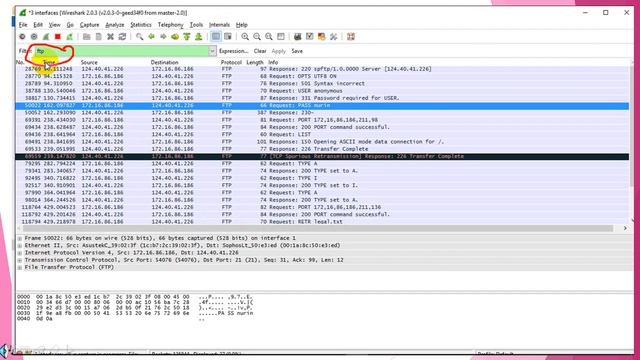Open the Internals menu

tap(219, 25)
